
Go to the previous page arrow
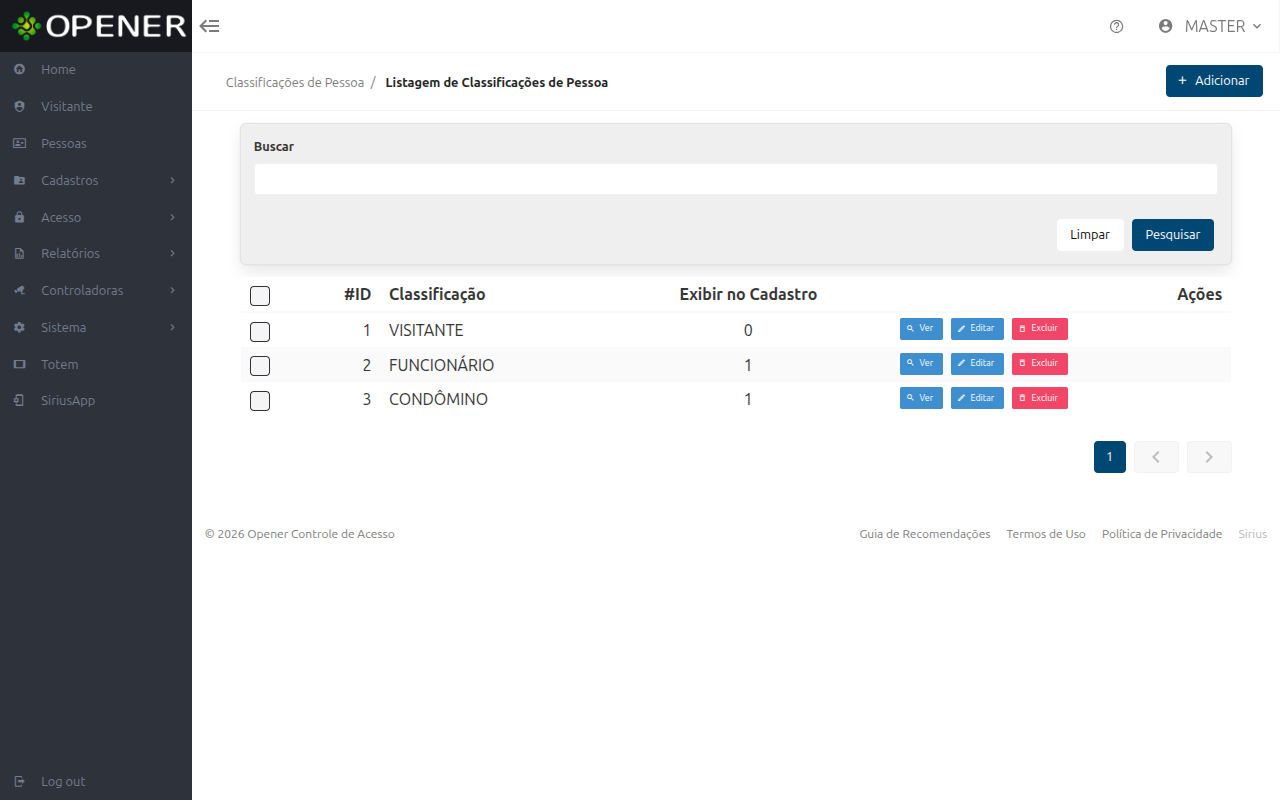1156,457
